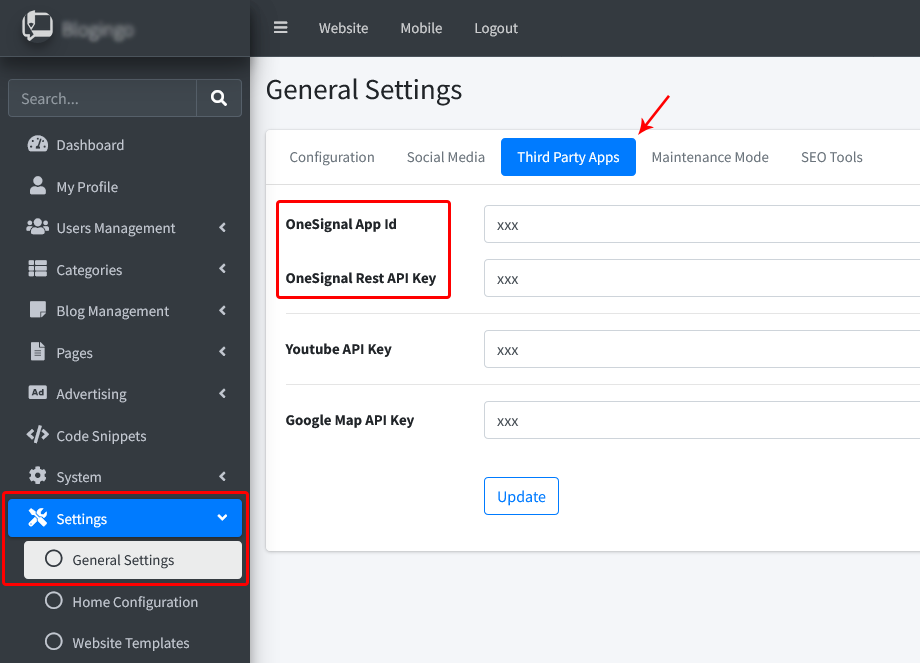Click the Blog Management note icon

click(x=38, y=310)
